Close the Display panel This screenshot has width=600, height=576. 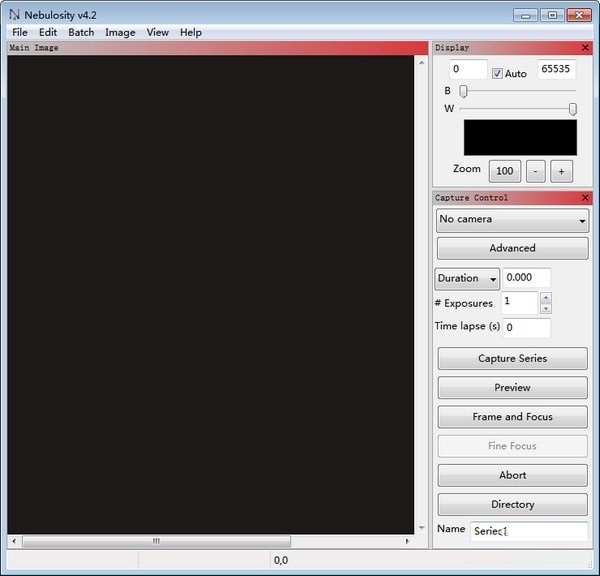click(x=585, y=47)
